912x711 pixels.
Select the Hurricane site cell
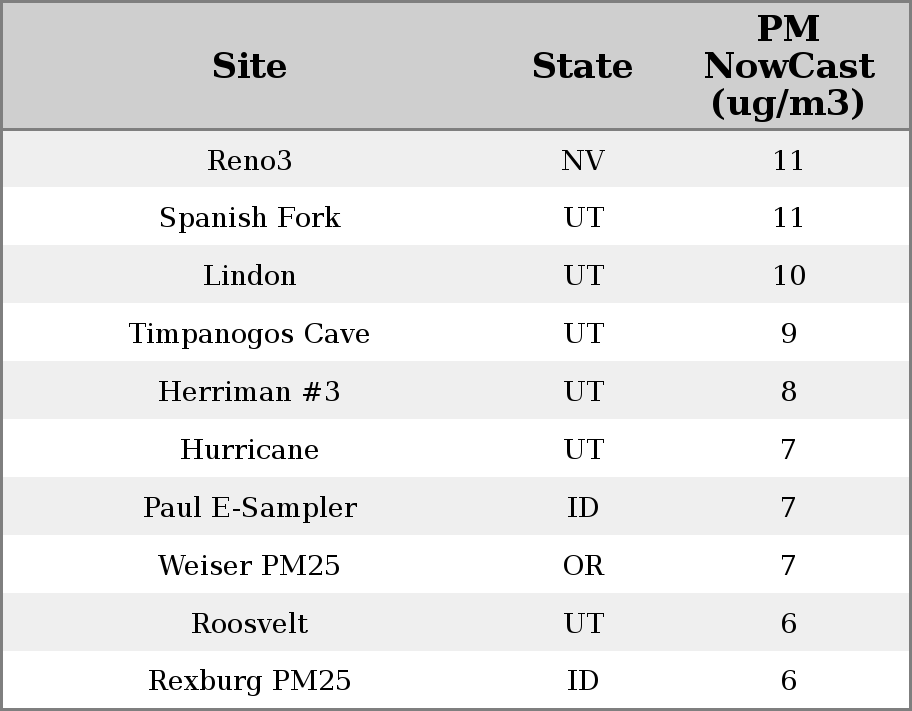249,450
